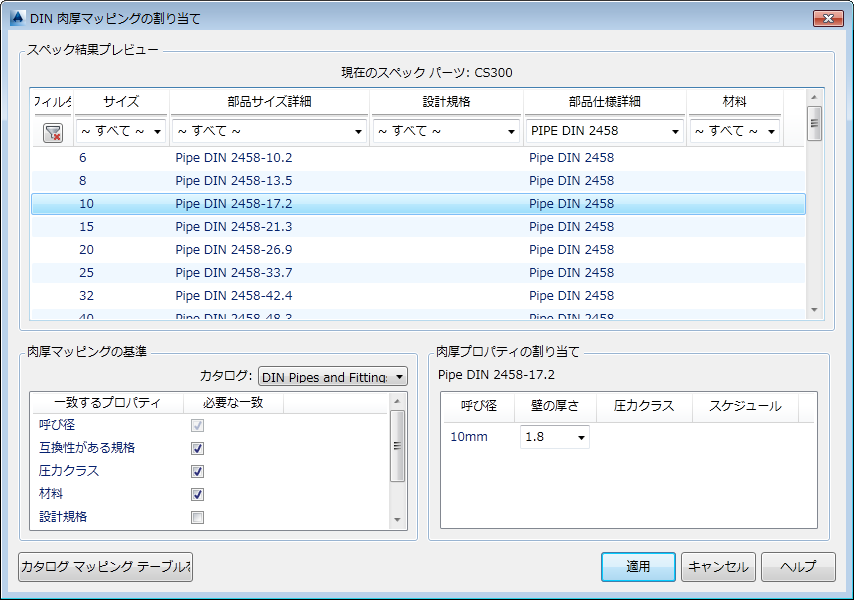Select row Pipe DIN 2458-42.4
Viewport: 854px width, 600px height.
418,296
